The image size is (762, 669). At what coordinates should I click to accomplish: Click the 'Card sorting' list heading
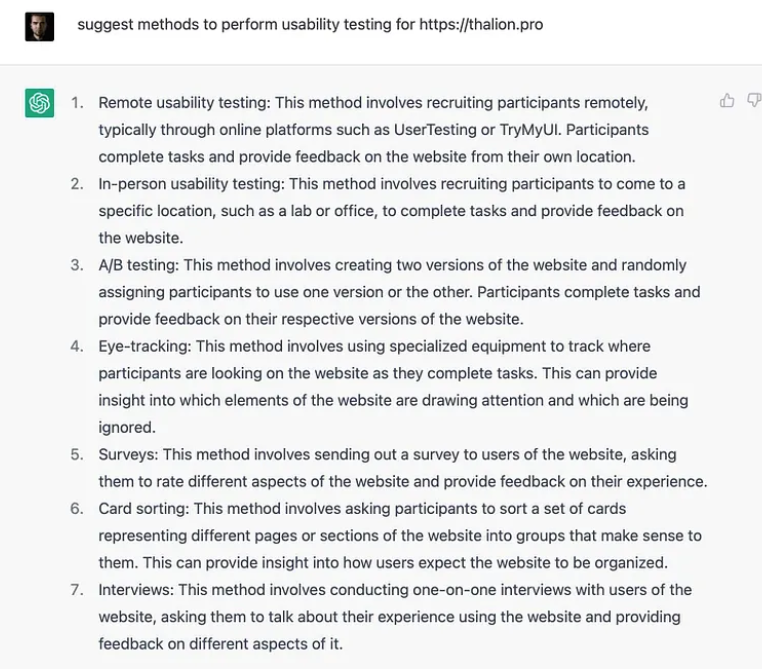tap(144, 508)
